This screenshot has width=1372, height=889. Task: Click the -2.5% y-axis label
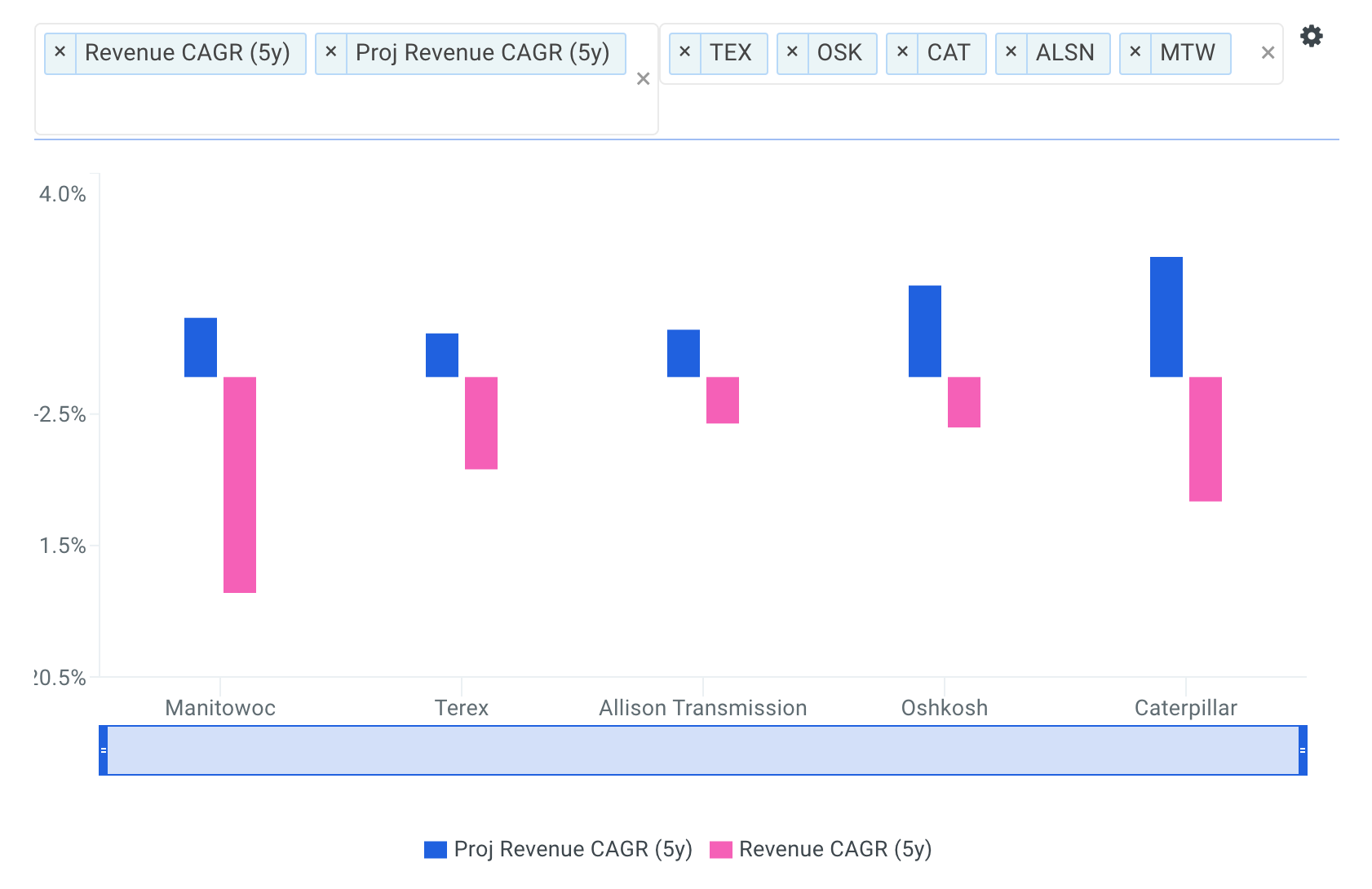(x=60, y=414)
